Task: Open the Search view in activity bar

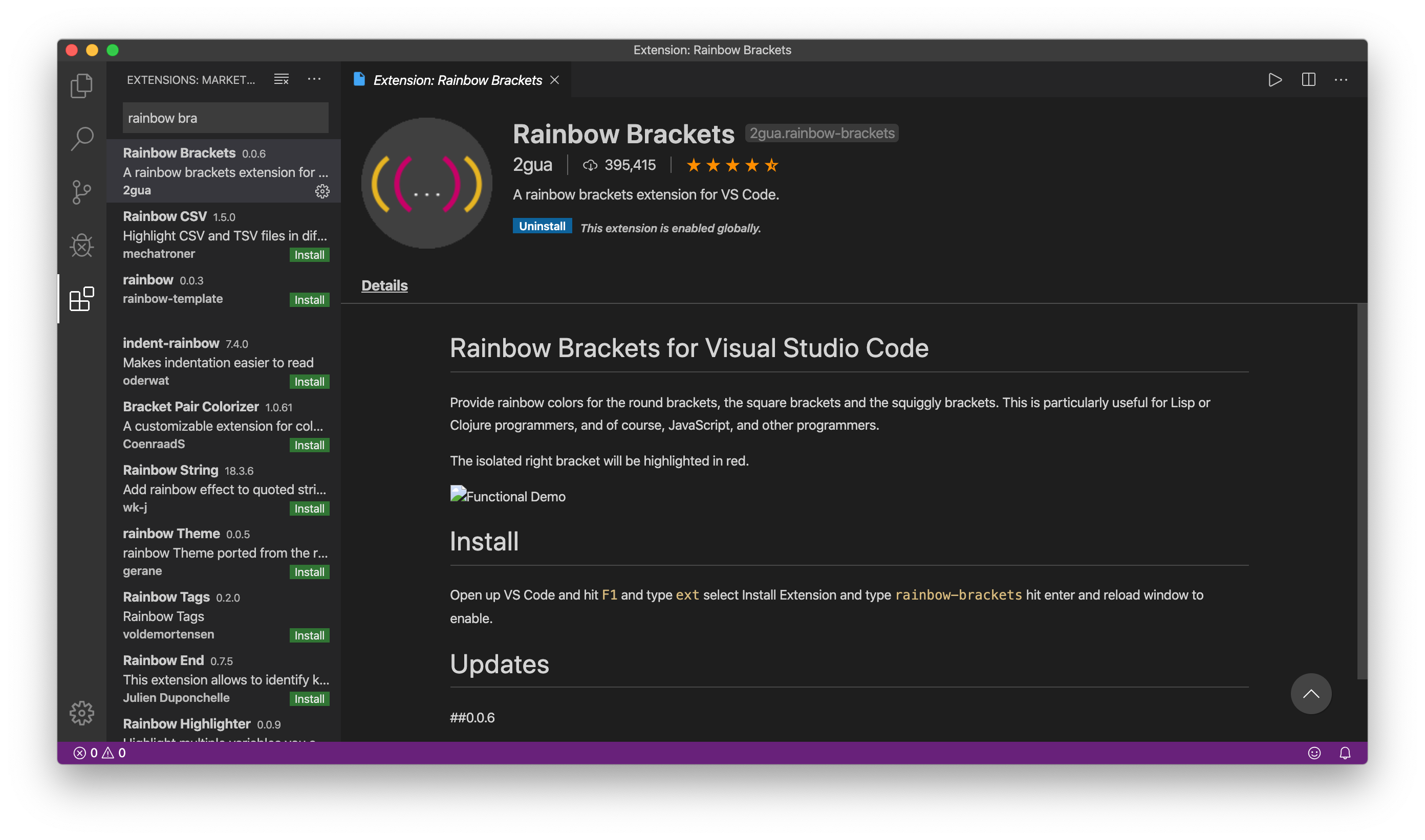Action: tap(81, 139)
